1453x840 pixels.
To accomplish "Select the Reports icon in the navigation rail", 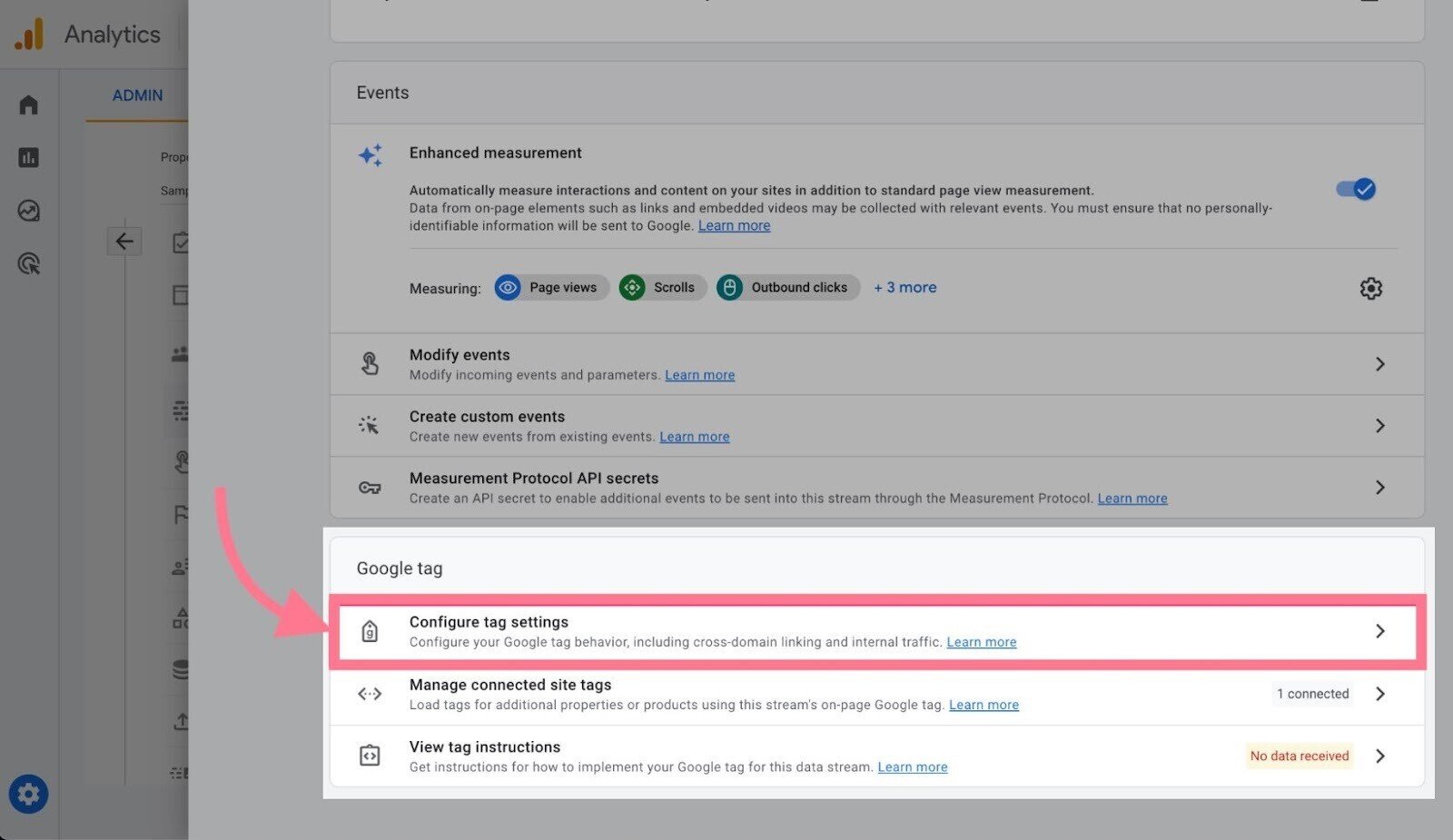I will click(28, 156).
